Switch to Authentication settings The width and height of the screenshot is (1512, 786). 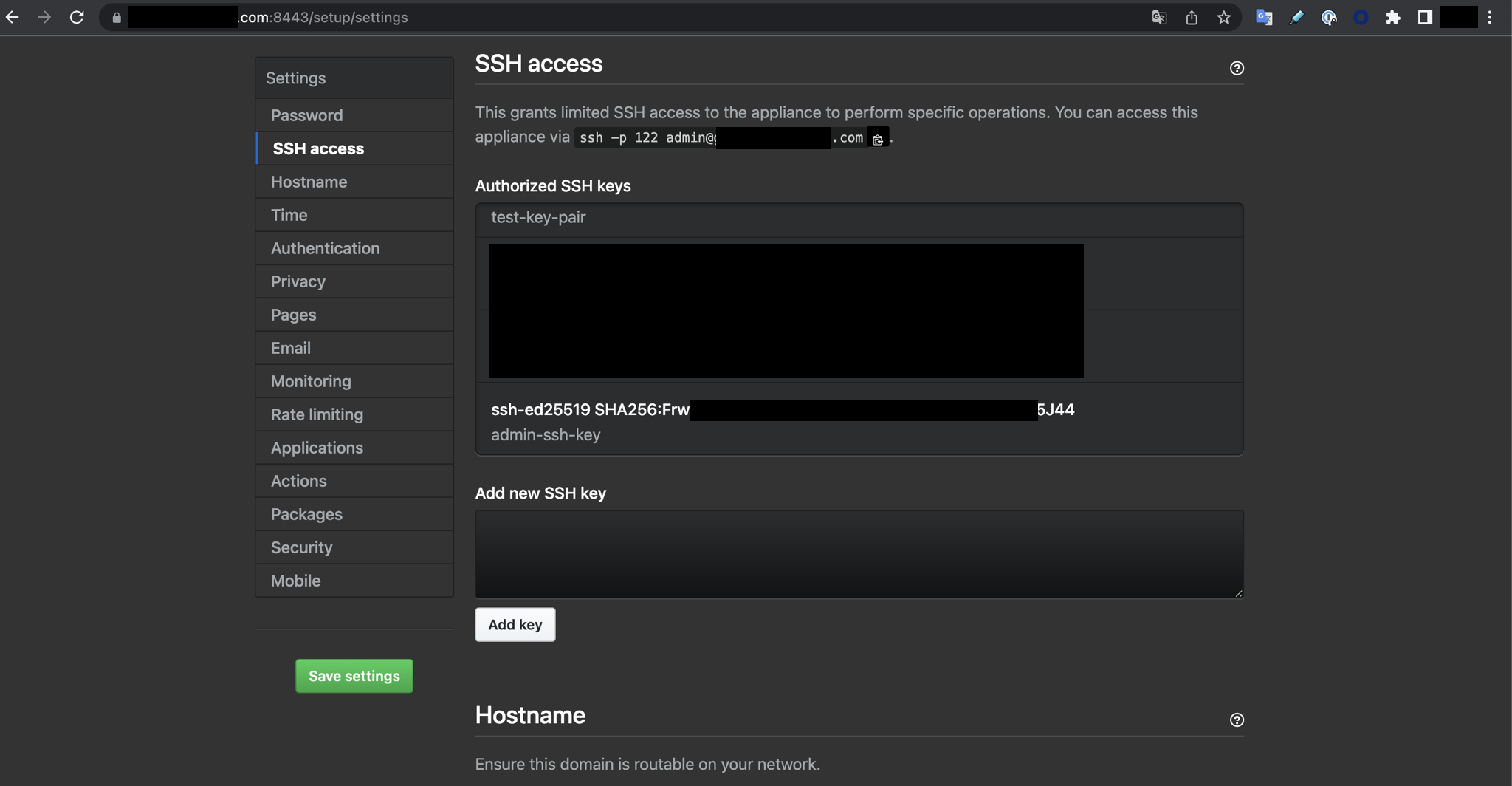(x=325, y=248)
